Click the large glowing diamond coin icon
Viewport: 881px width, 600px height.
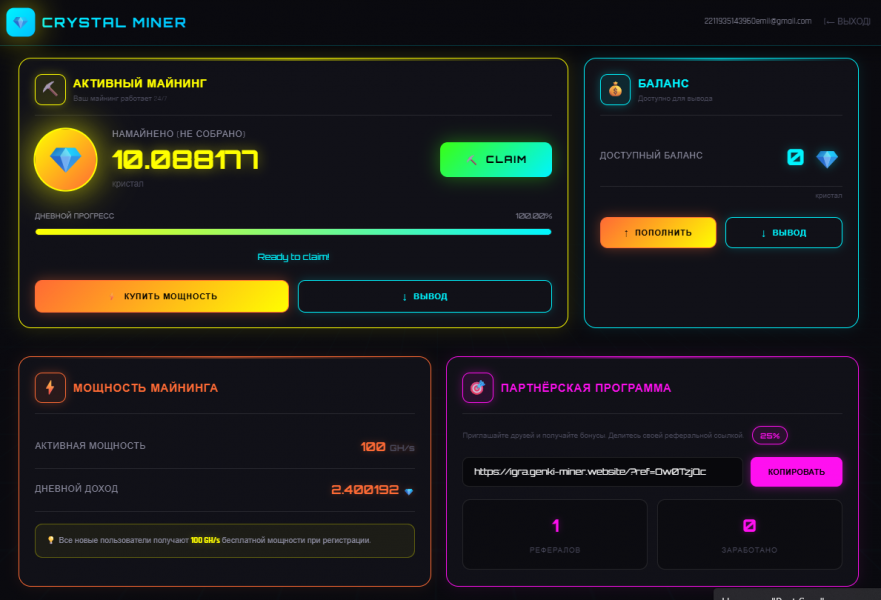pyautogui.click(x=66, y=159)
